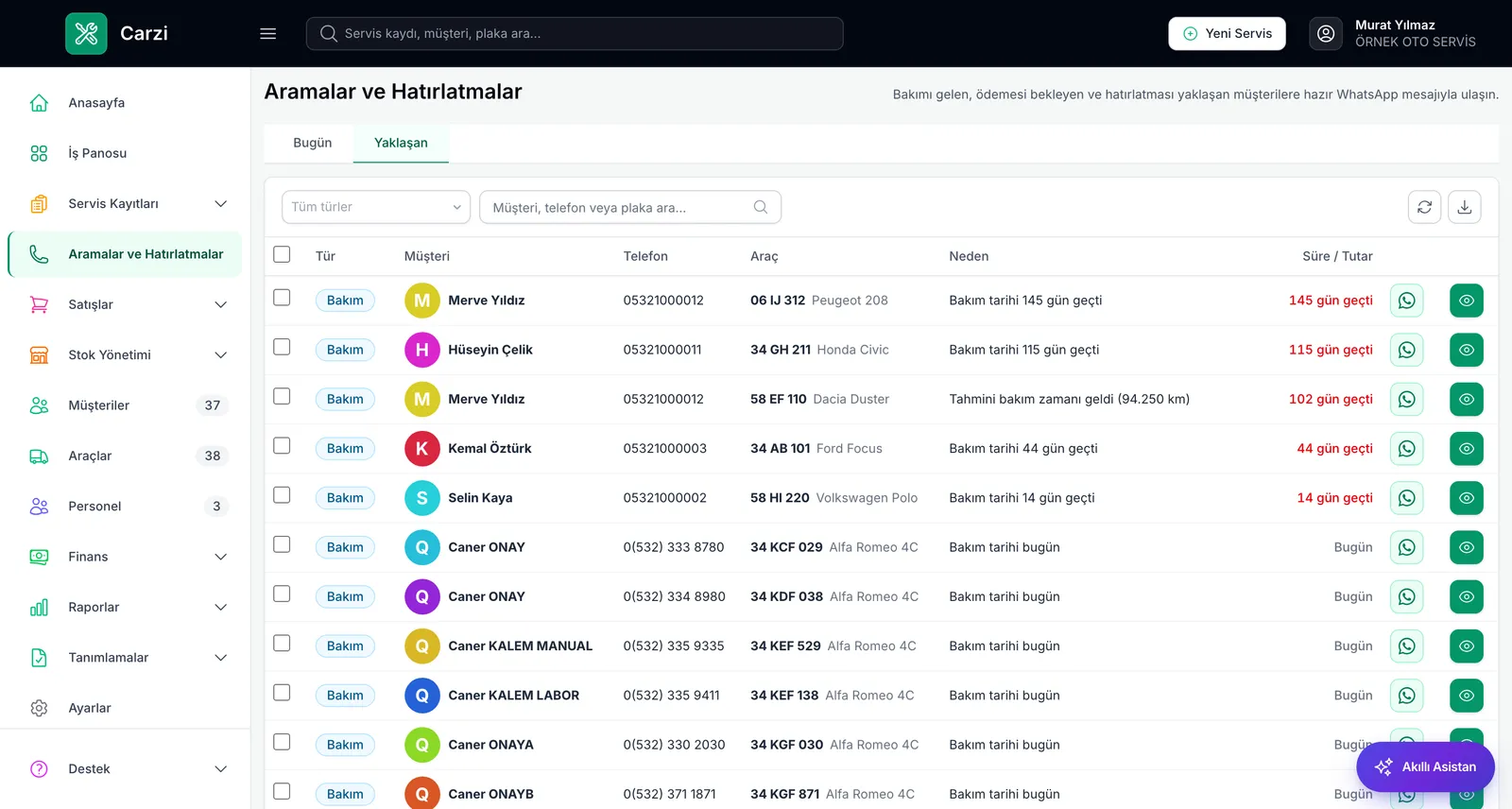Click the Yeni Servis button
This screenshot has width=1512, height=809.
[1227, 33]
